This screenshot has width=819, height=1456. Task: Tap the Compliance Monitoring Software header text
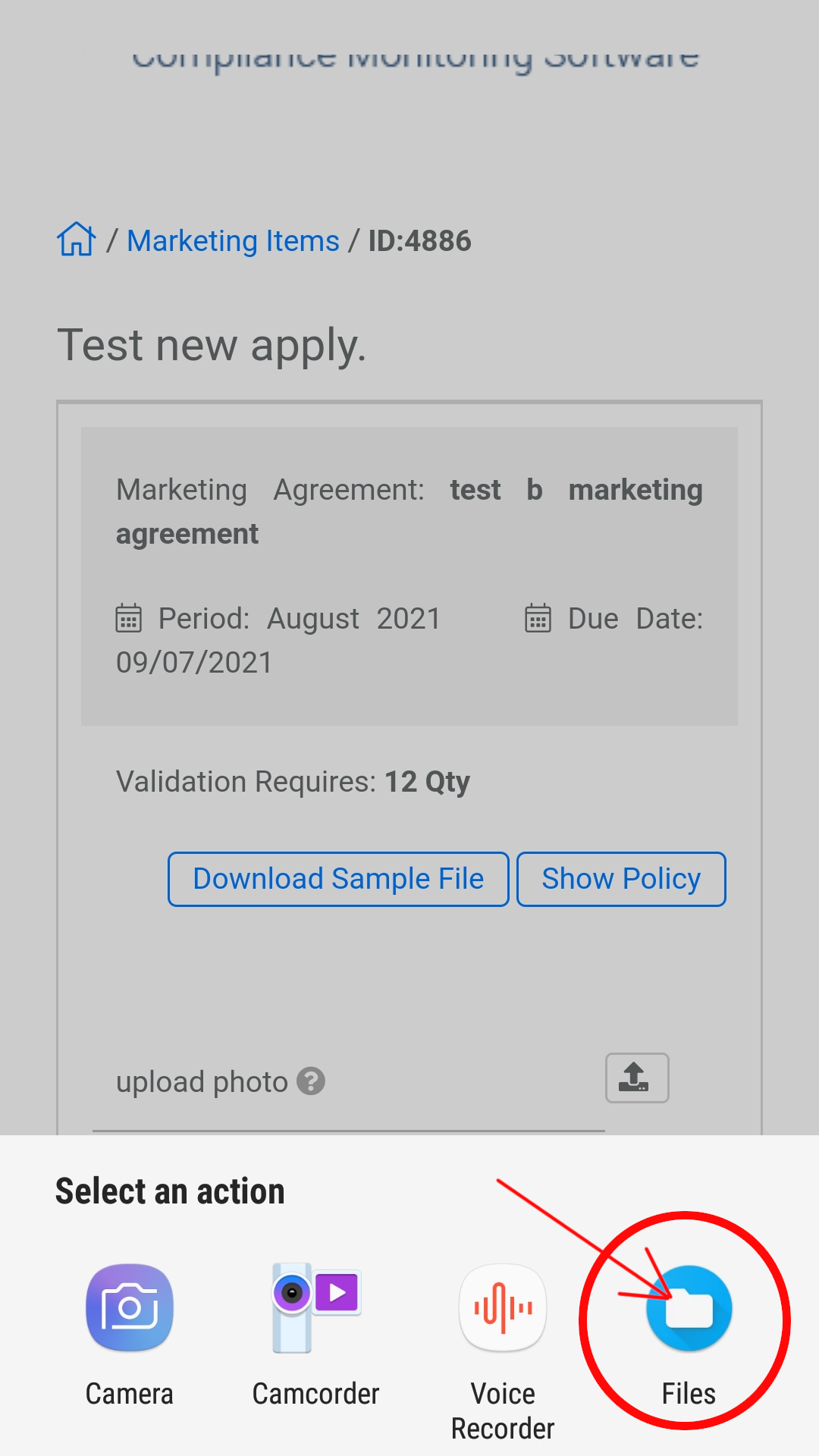[415, 57]
